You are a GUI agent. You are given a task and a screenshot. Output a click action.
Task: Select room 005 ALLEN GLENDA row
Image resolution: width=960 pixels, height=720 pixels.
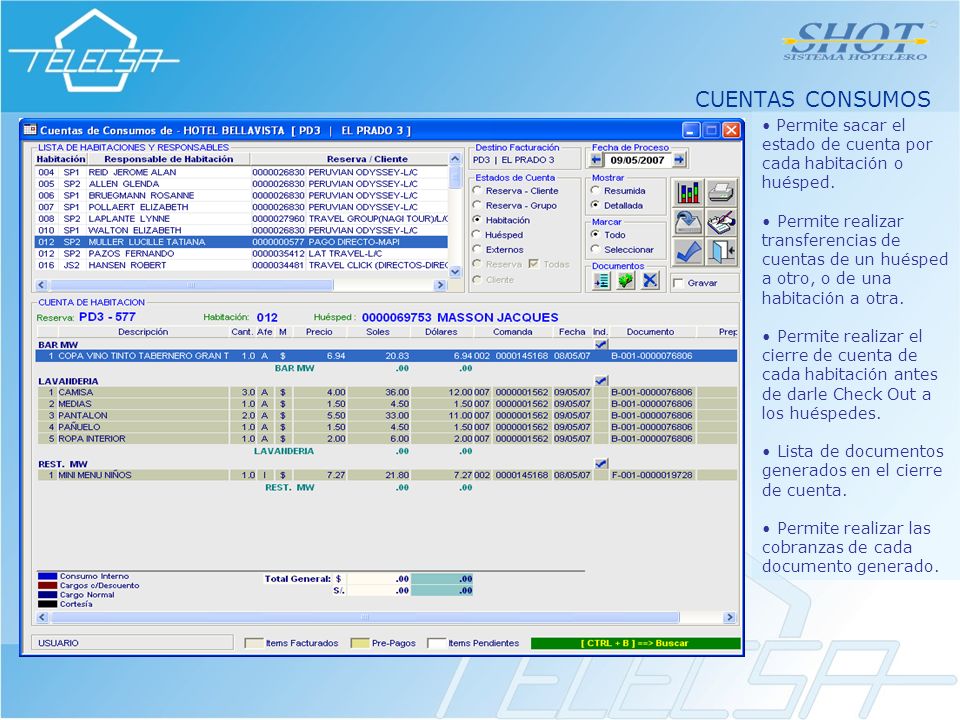[242, 184]
